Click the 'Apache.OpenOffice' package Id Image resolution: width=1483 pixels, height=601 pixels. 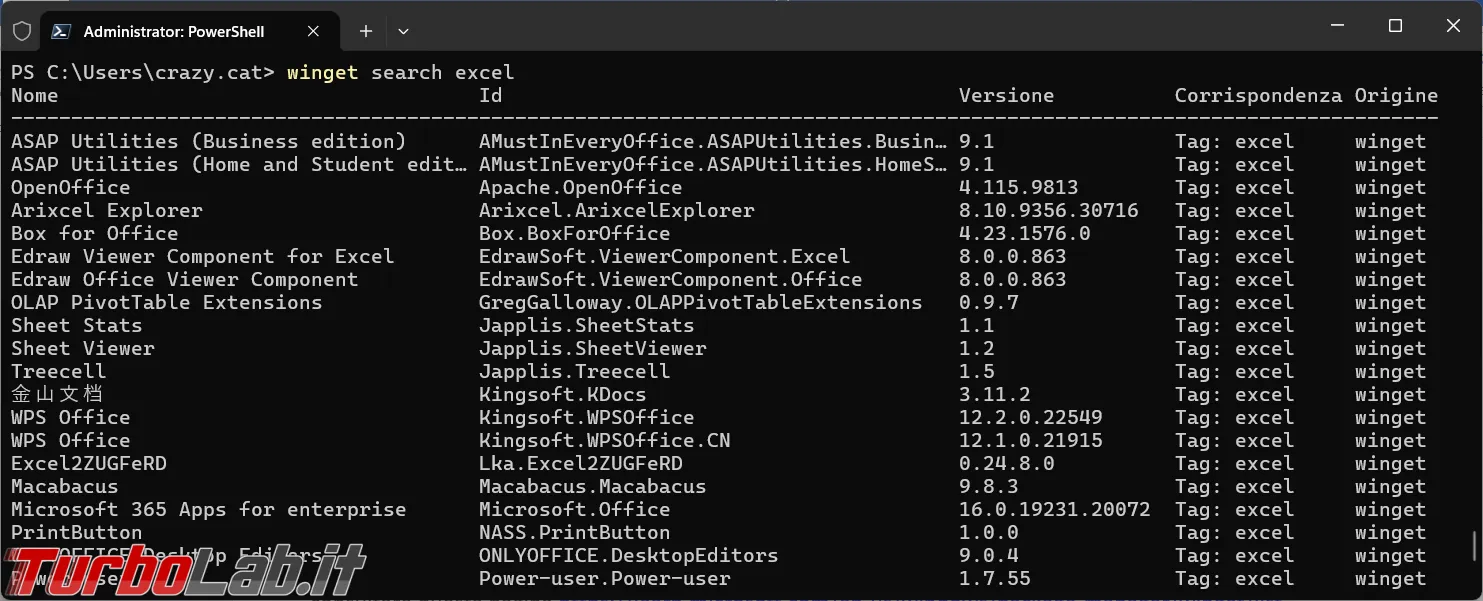click(x=580, y=188)
